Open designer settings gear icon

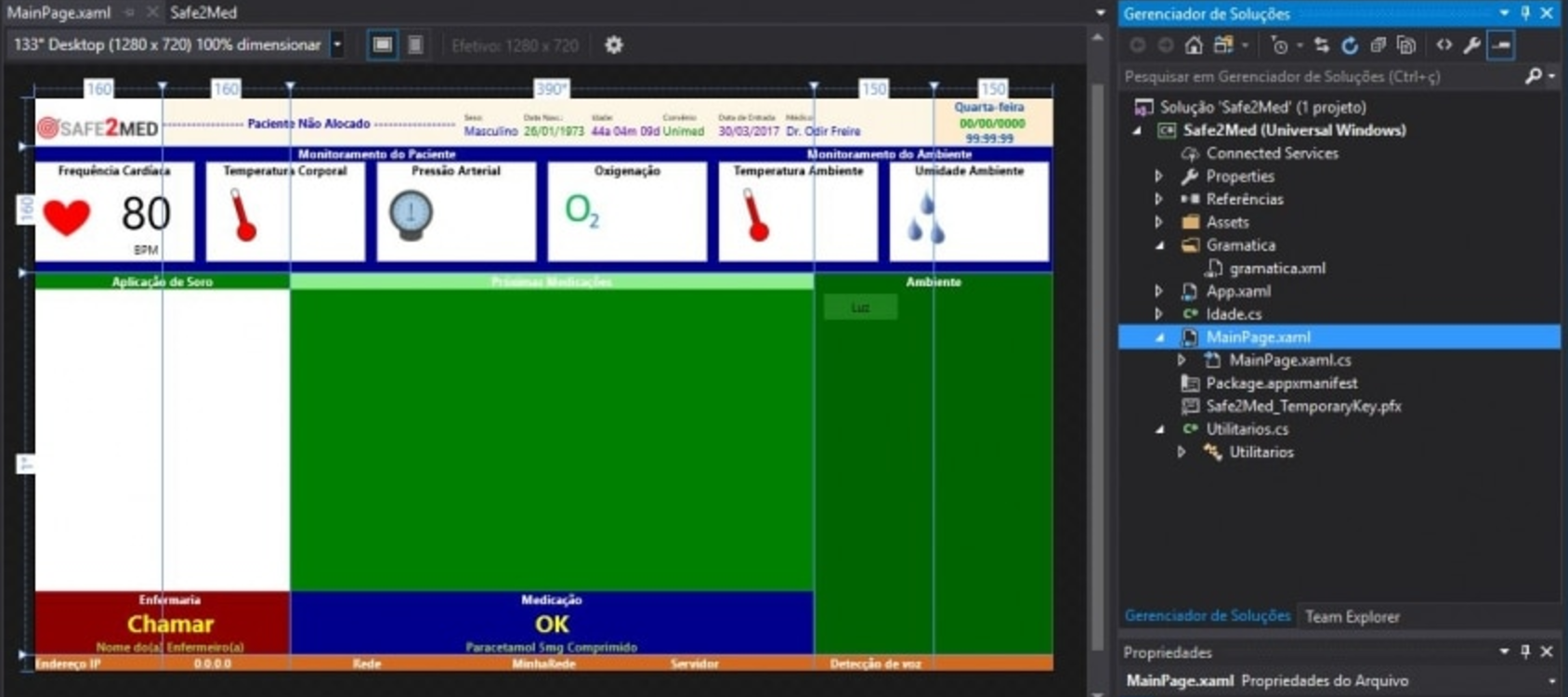(614, 45)
